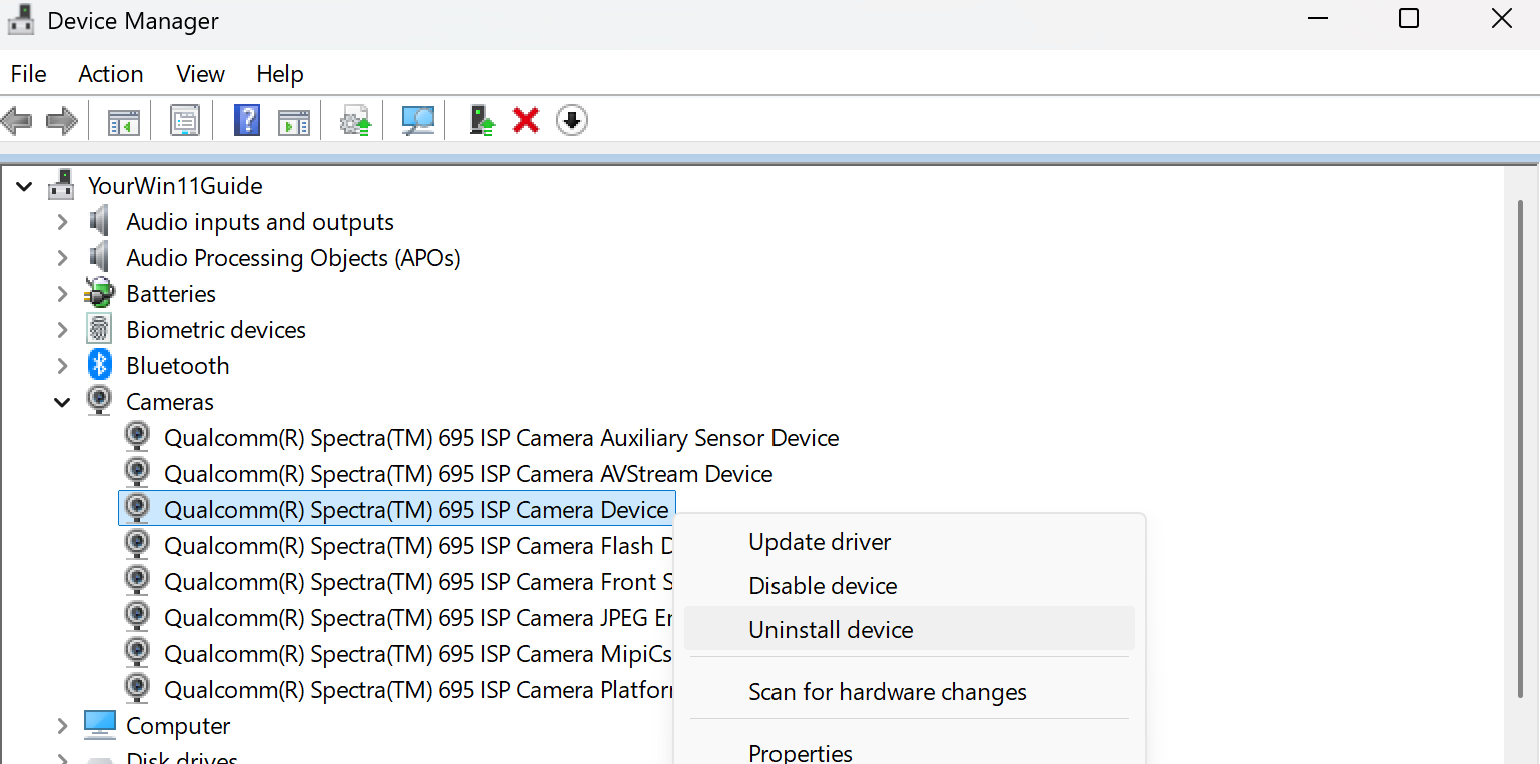Click the Computer category monitor icon

click(x=99, y=725)
